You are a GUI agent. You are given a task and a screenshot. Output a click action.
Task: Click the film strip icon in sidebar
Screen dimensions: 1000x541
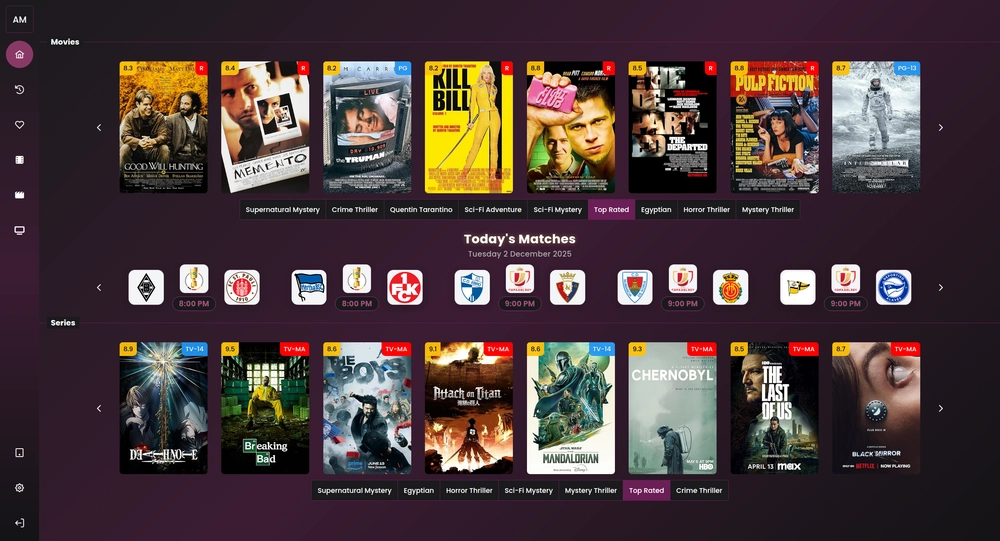(x=19, y=160)
